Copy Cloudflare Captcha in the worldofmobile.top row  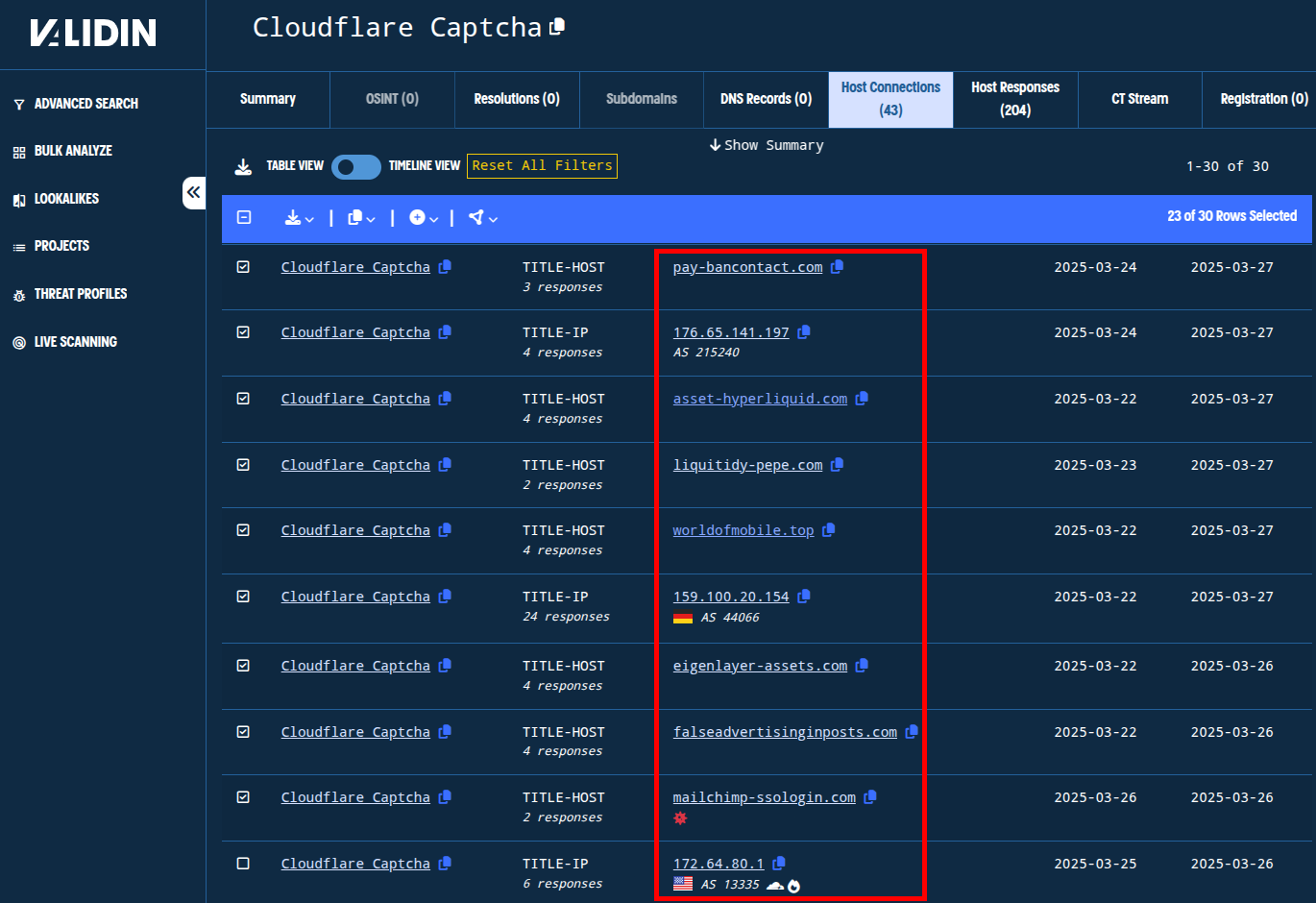(x=445, y=530)
